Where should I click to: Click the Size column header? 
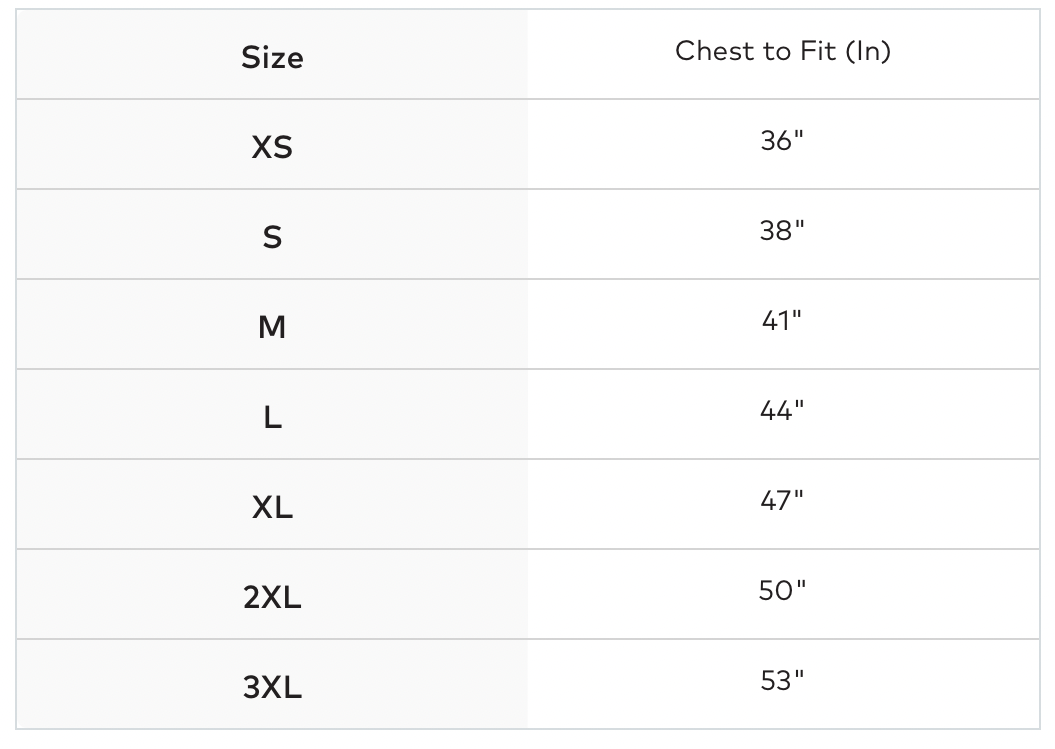[272, 58]
